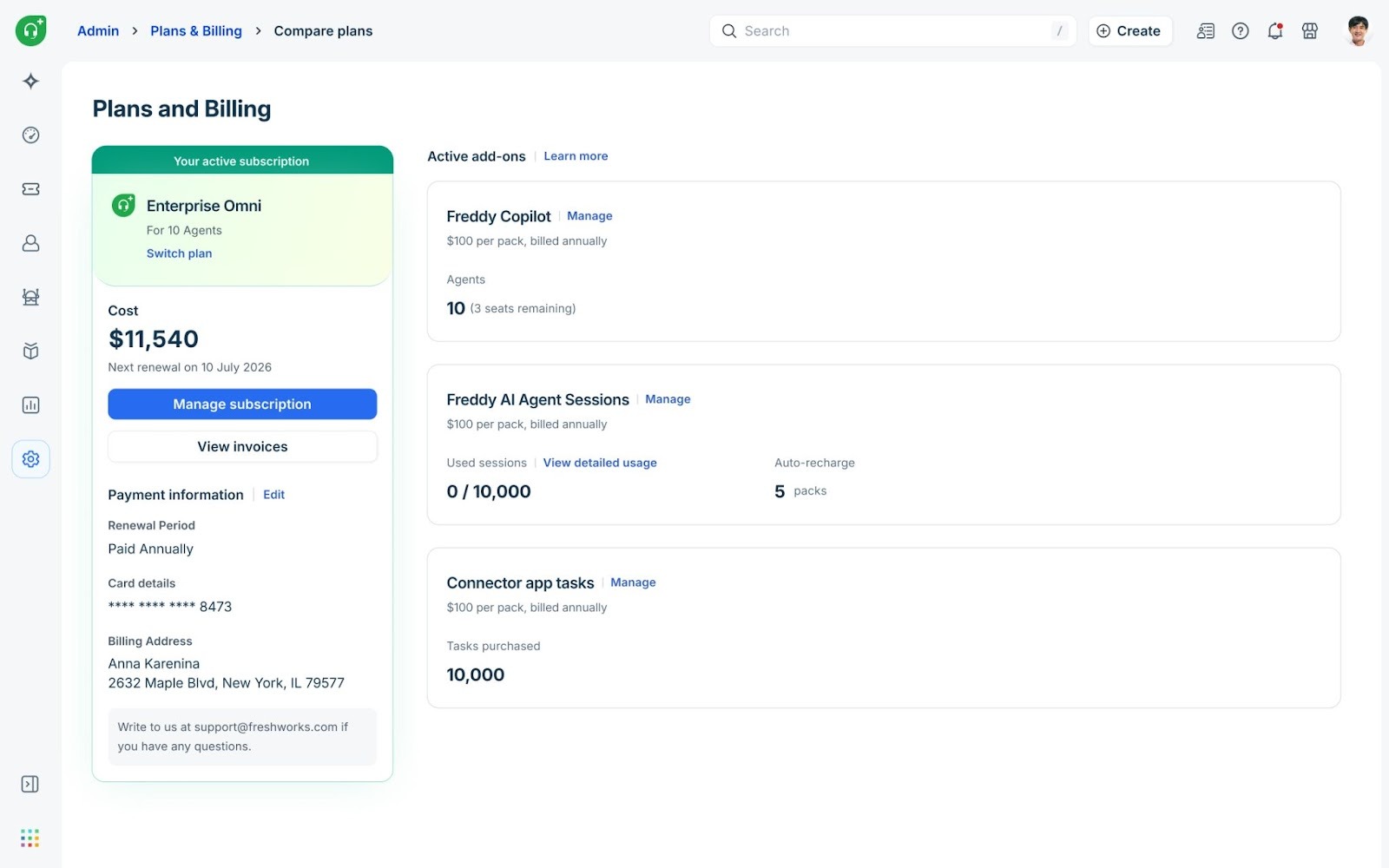This screenshot has width=1389, height=868.
Task: Click the 'Next renewal on 10 July 2026' text
Action: (x=189, y=367)
